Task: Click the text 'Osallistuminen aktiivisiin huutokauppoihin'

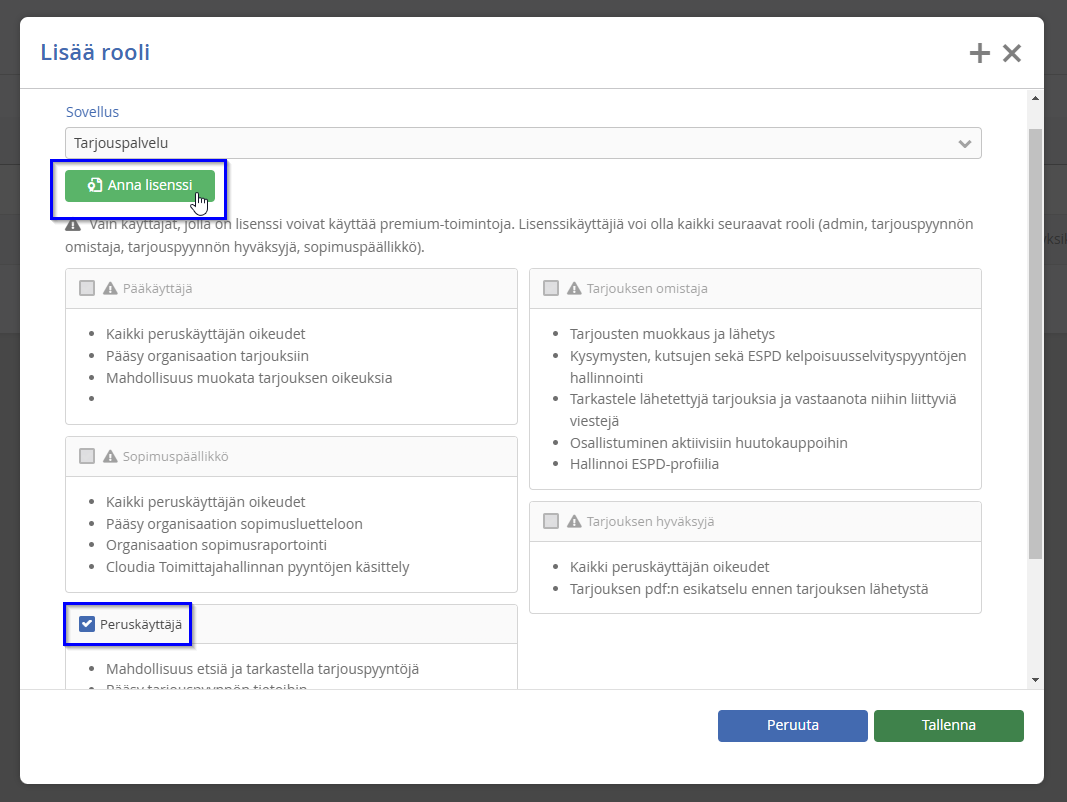Action: [708, 443]
